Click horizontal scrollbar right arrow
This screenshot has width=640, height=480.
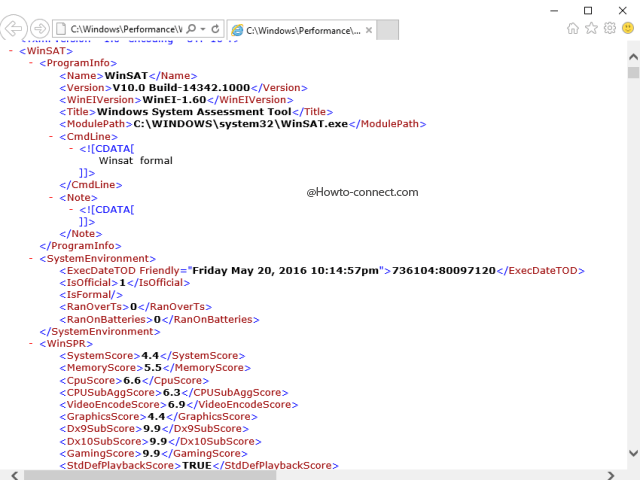point(611,475)
